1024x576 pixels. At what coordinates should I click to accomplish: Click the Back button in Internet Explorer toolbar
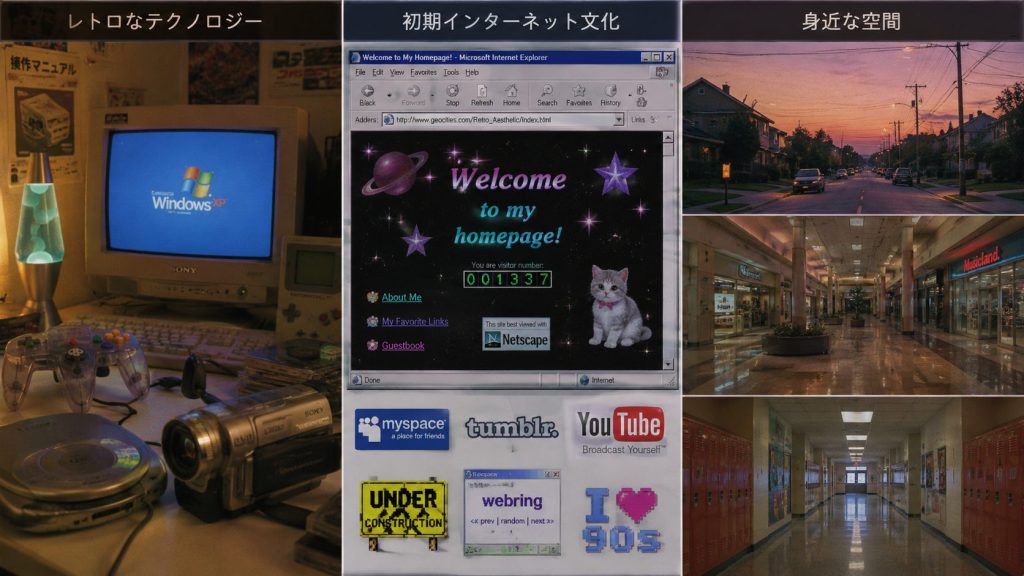click(x=368, y=95)
